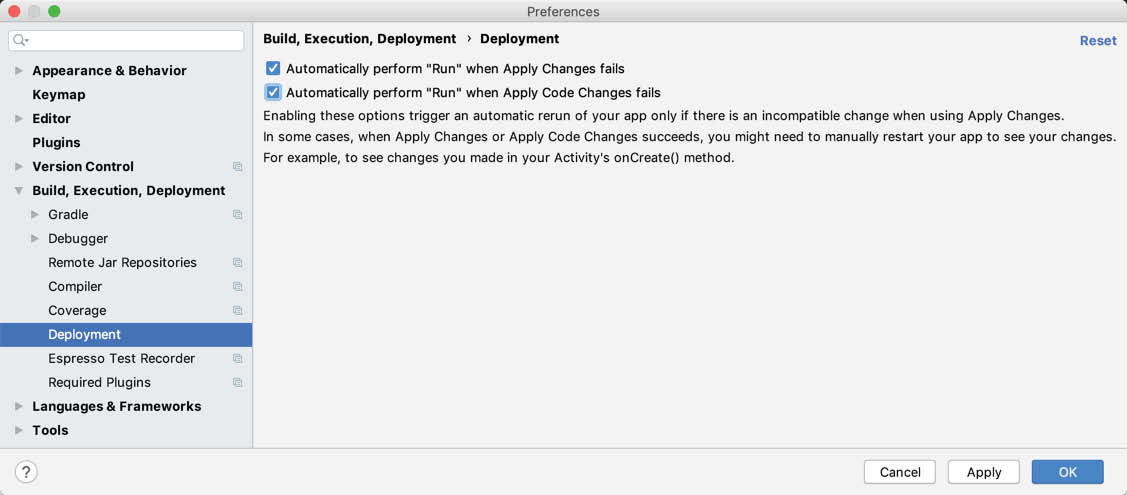Select Keymap in the settings sidebar
Viewport: 1127px width, 495px height.
point(58,95)
